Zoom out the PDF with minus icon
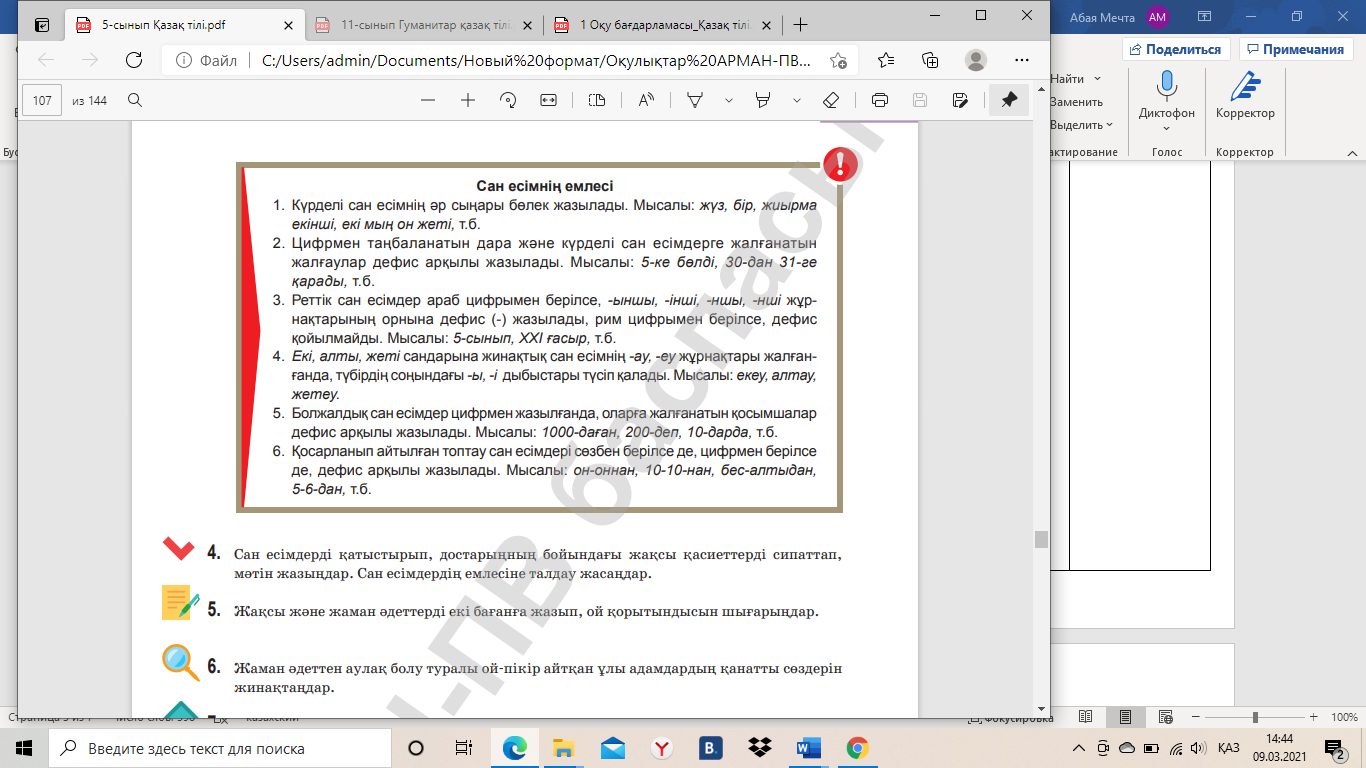This screenshot has height=768, width=1366. [428, 100]
